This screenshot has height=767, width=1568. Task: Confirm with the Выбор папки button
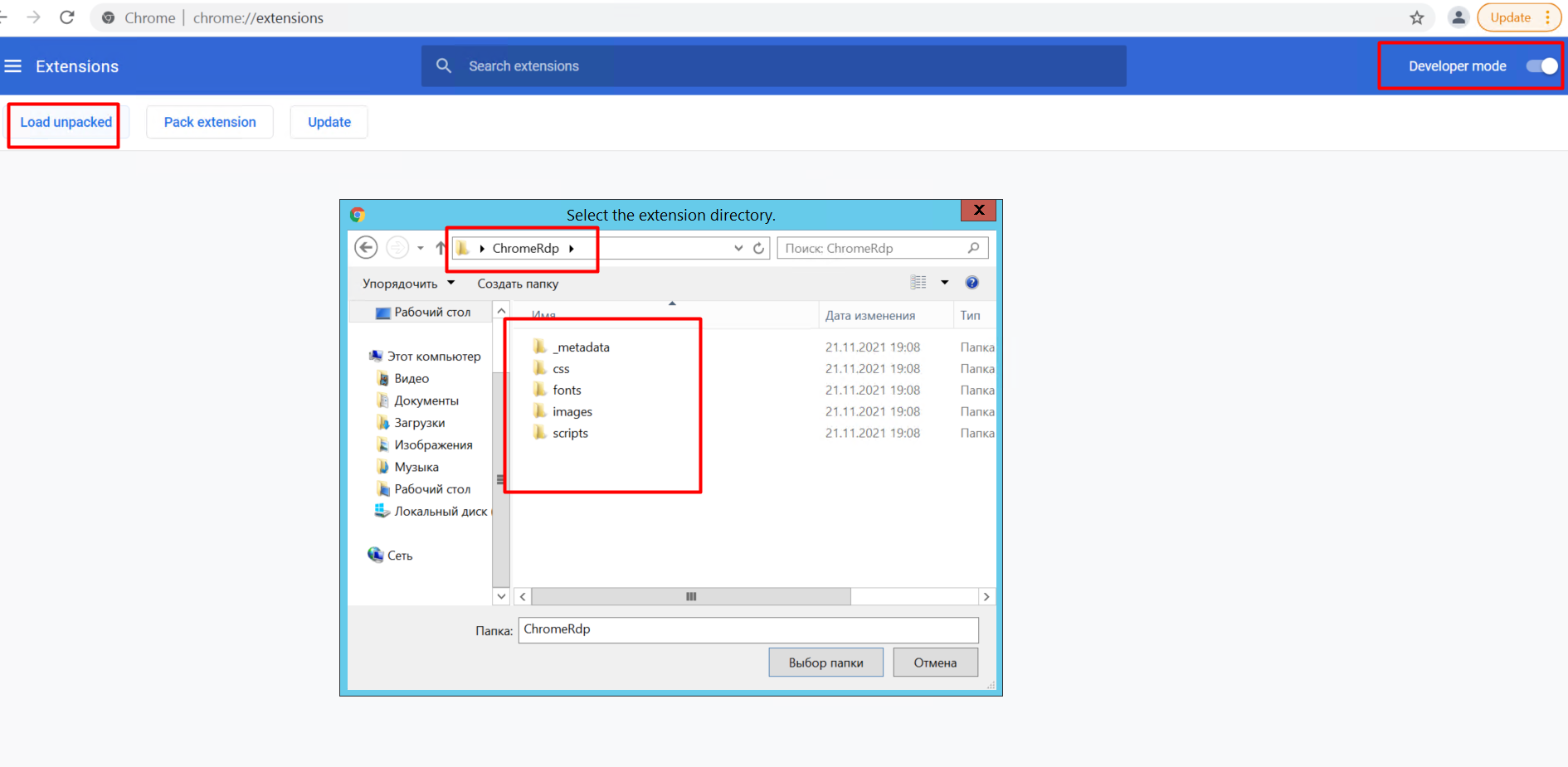point(825,663)
